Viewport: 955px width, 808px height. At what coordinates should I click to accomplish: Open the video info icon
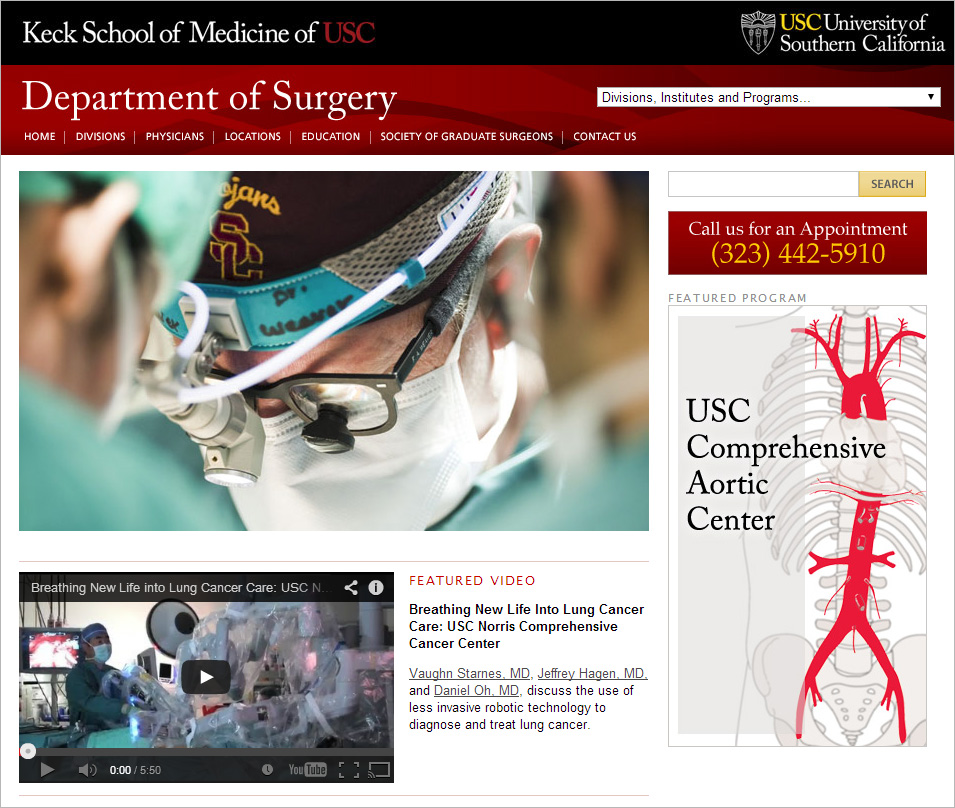pos(376,588)
